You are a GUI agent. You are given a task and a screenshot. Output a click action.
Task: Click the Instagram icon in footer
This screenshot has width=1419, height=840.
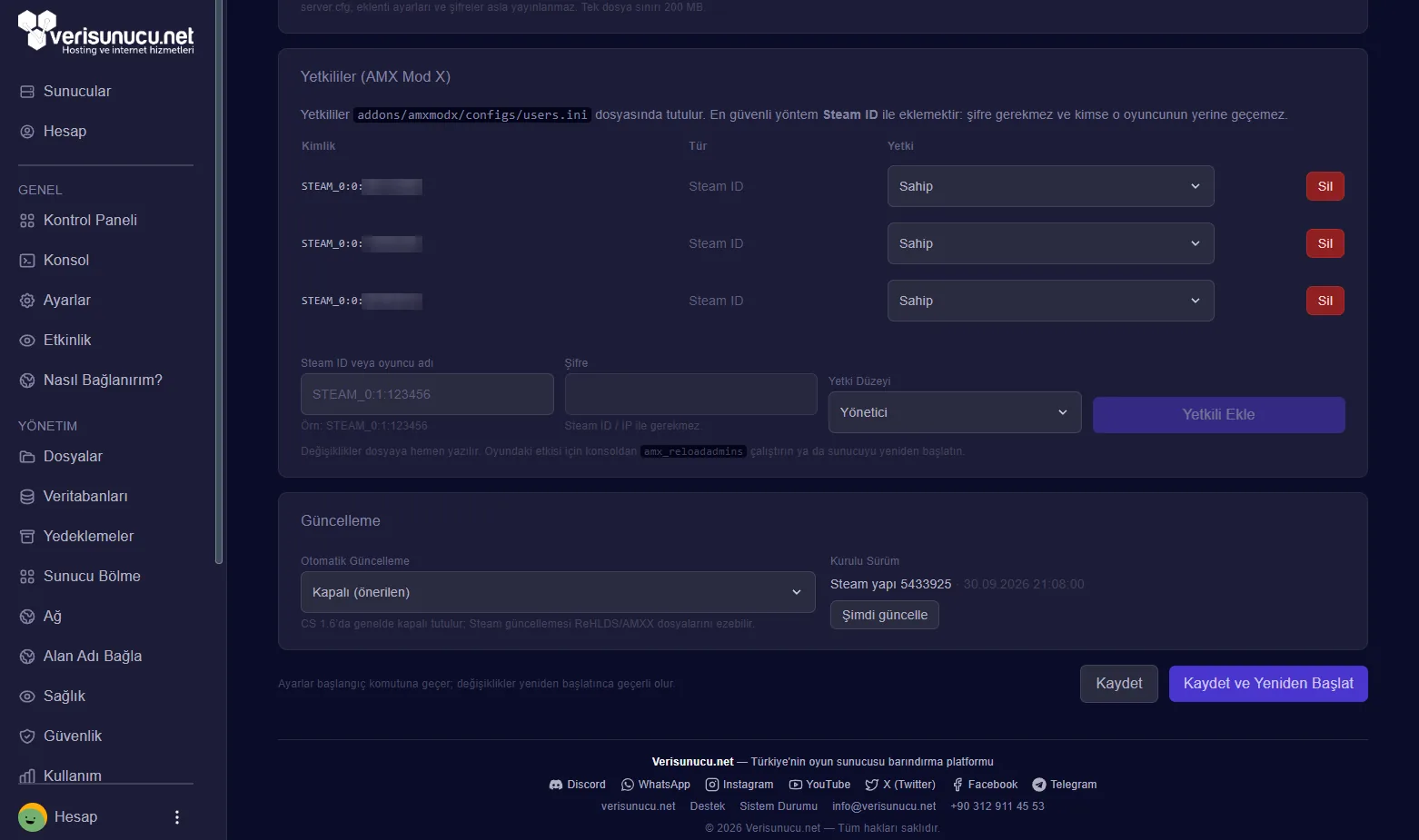click(x=712, y=785)
